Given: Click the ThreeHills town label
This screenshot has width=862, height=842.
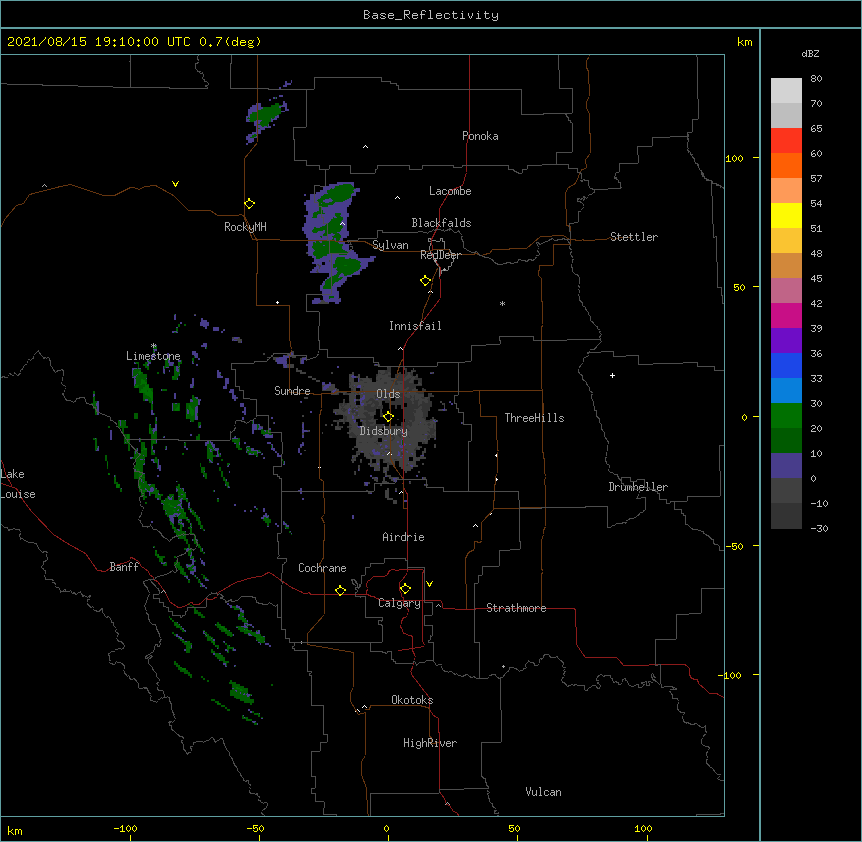Looking at the screenshot, I should pos(534,418).
